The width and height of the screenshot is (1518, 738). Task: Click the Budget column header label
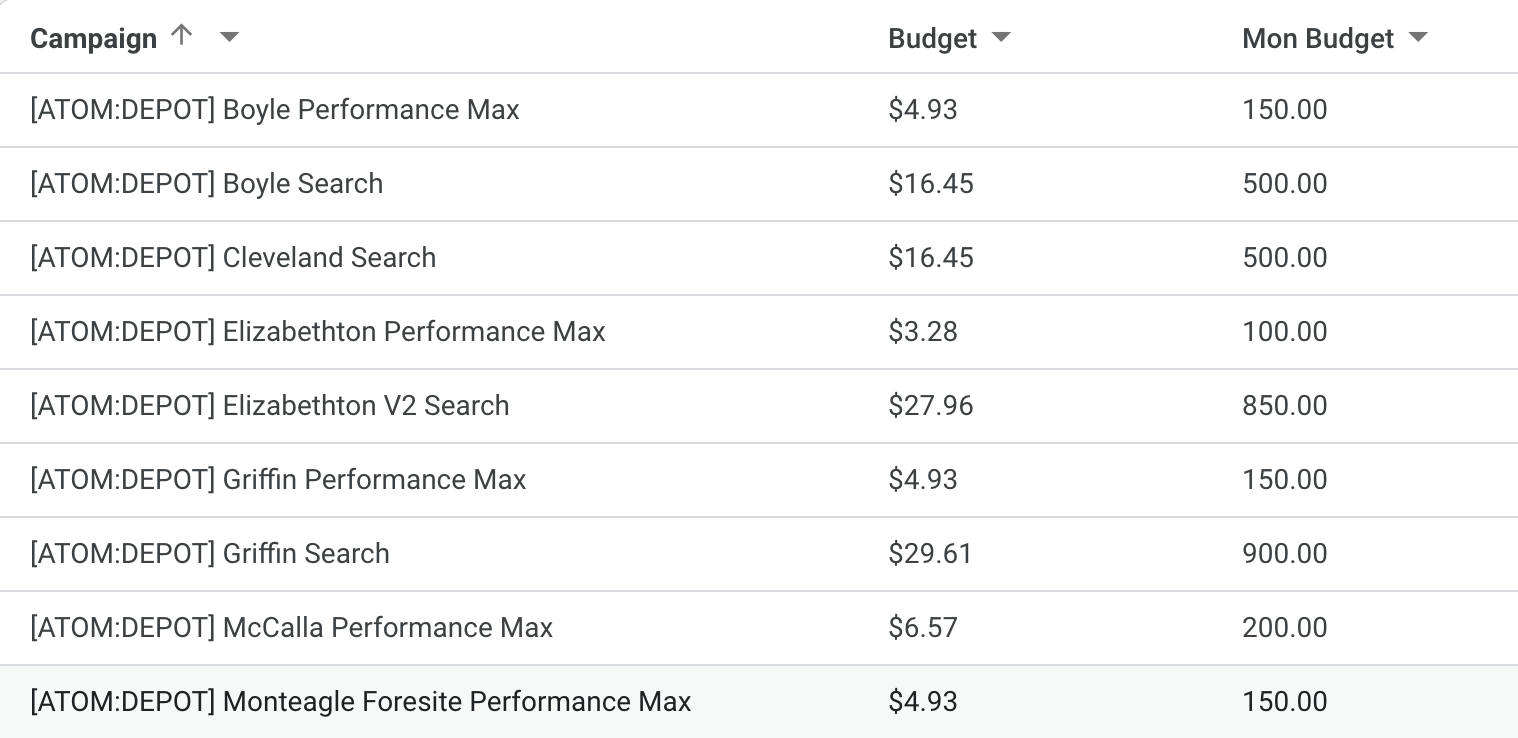point(932,39)
